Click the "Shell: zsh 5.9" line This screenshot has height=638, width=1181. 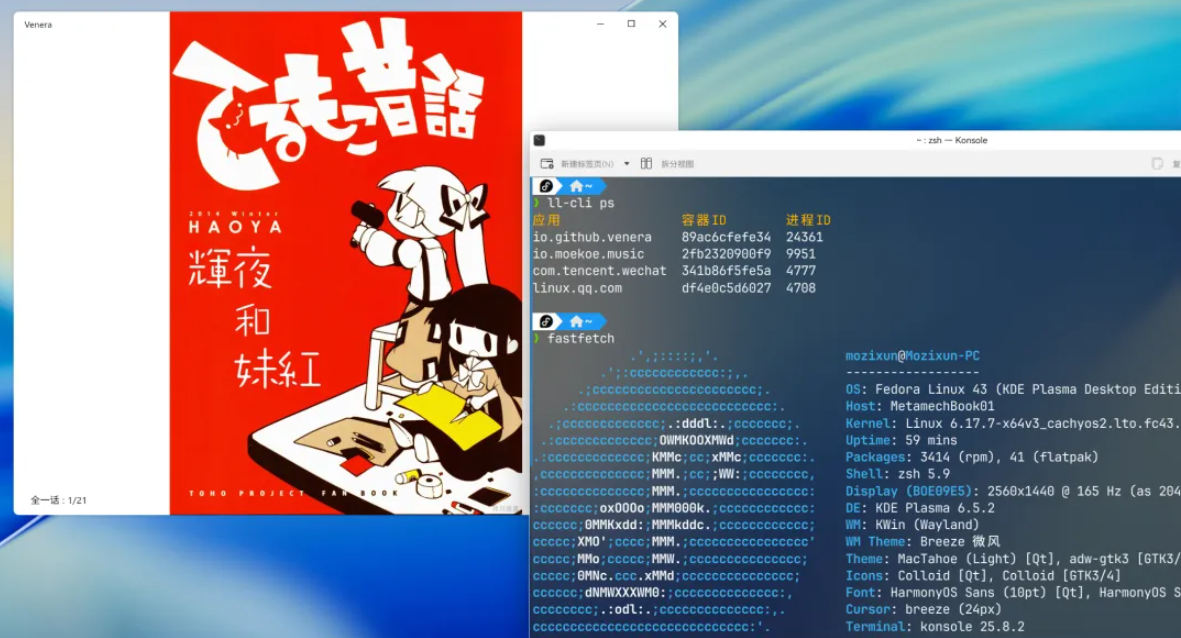tap(898, 475)
